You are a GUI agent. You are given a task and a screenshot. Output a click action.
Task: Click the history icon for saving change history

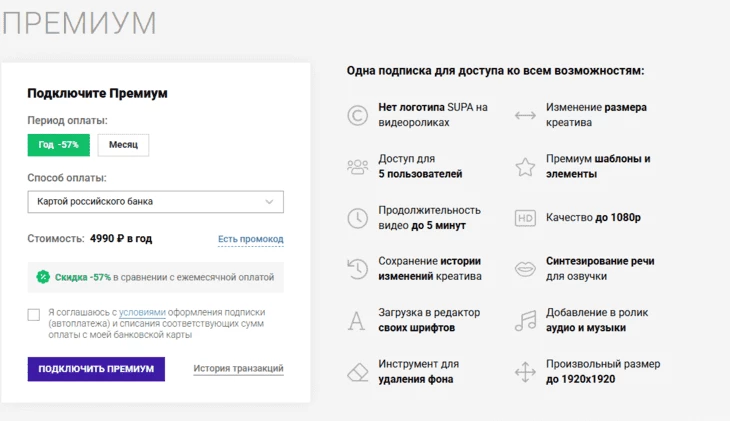[357, 269]
